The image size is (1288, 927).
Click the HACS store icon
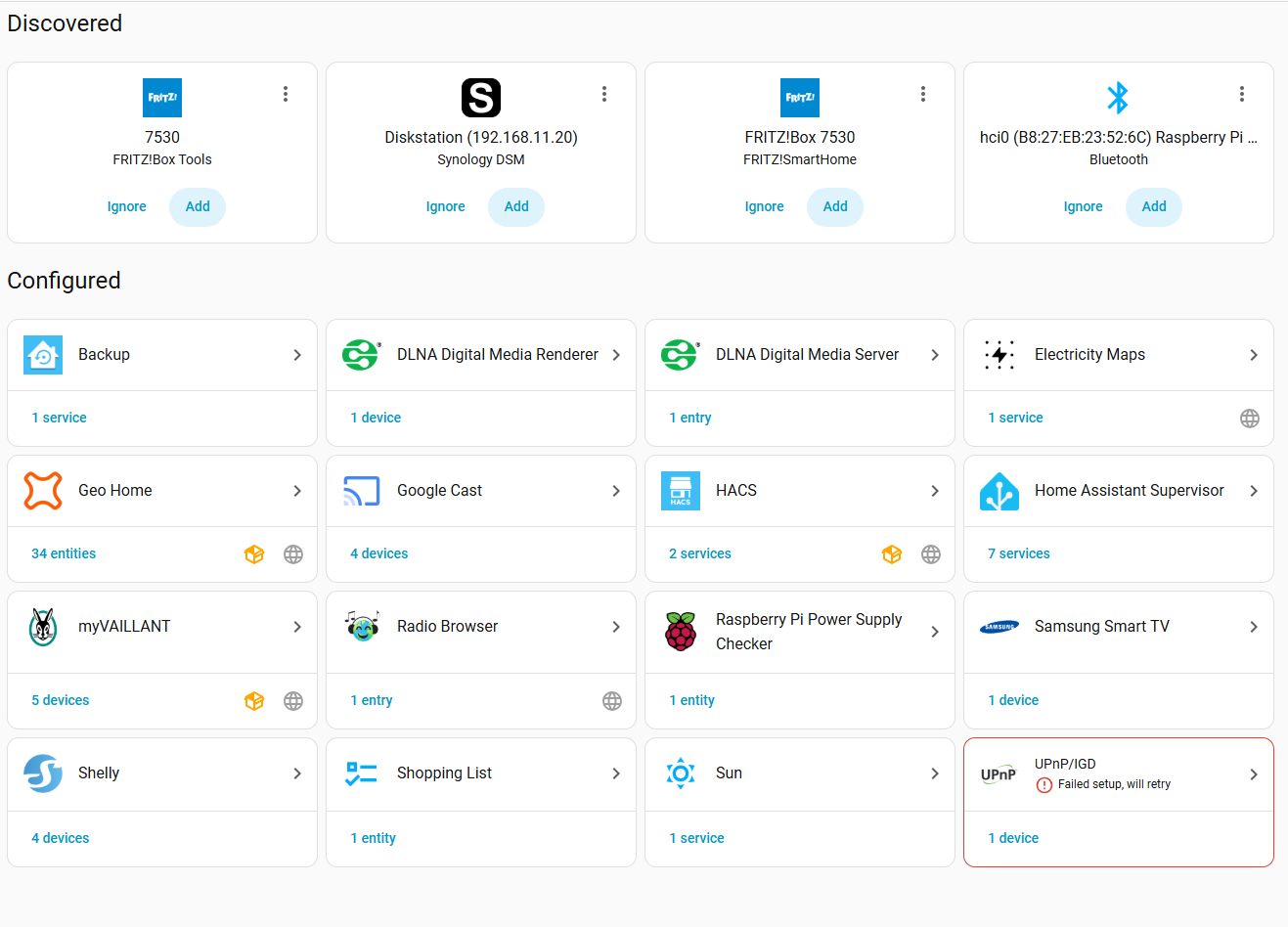[x=681, y=491]
